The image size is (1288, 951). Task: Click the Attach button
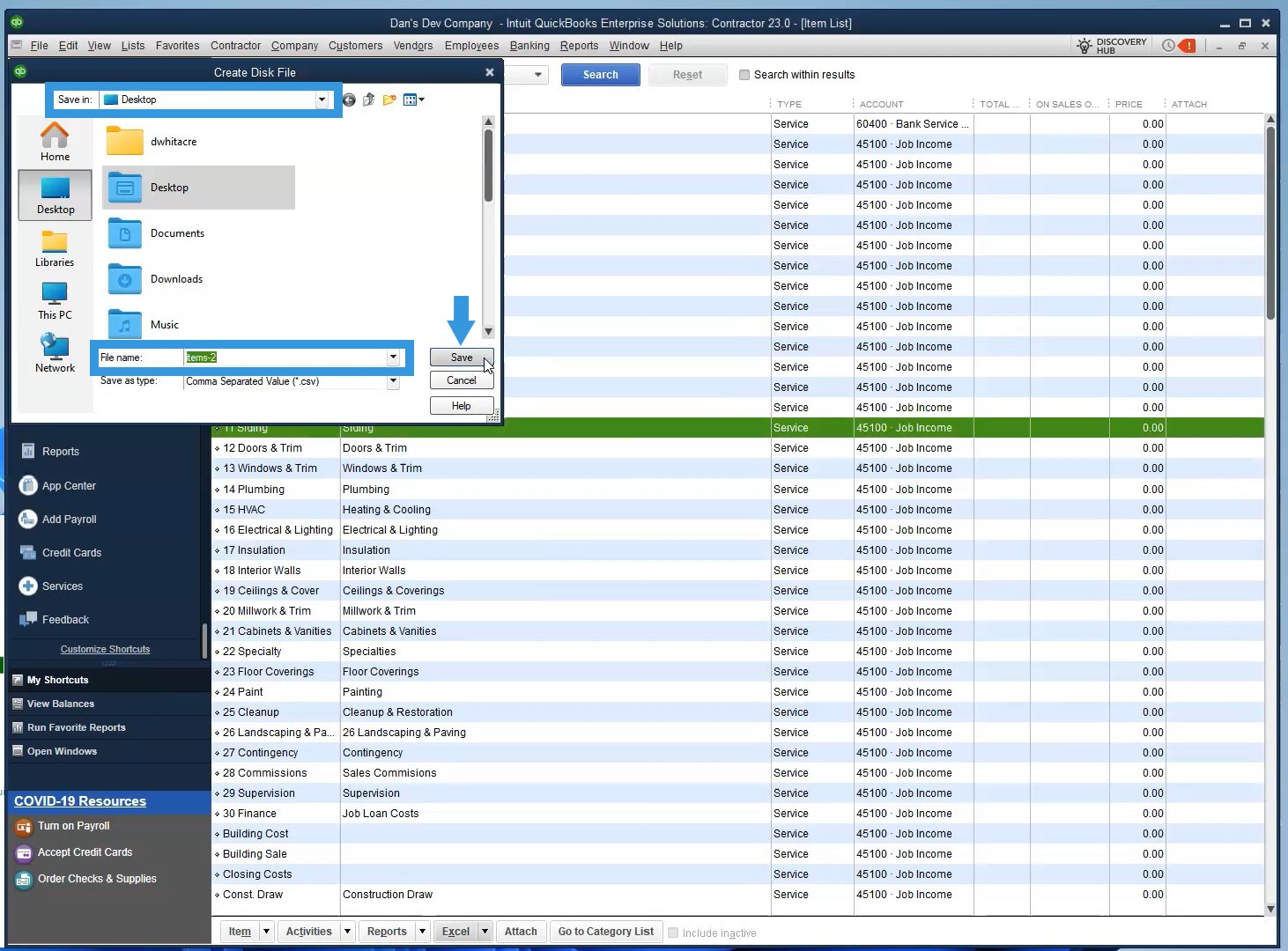coord(521,932)
